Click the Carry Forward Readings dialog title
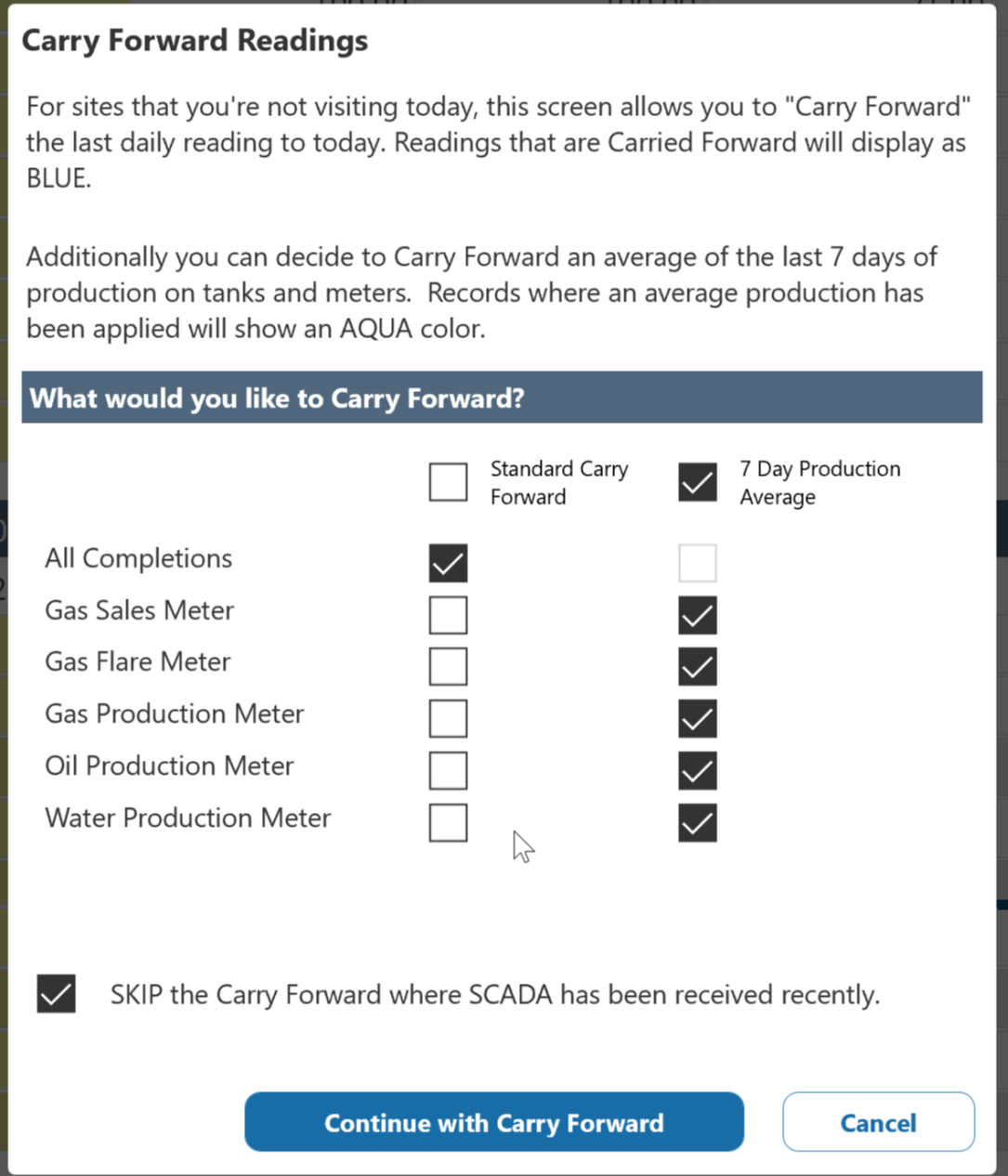 195,41
